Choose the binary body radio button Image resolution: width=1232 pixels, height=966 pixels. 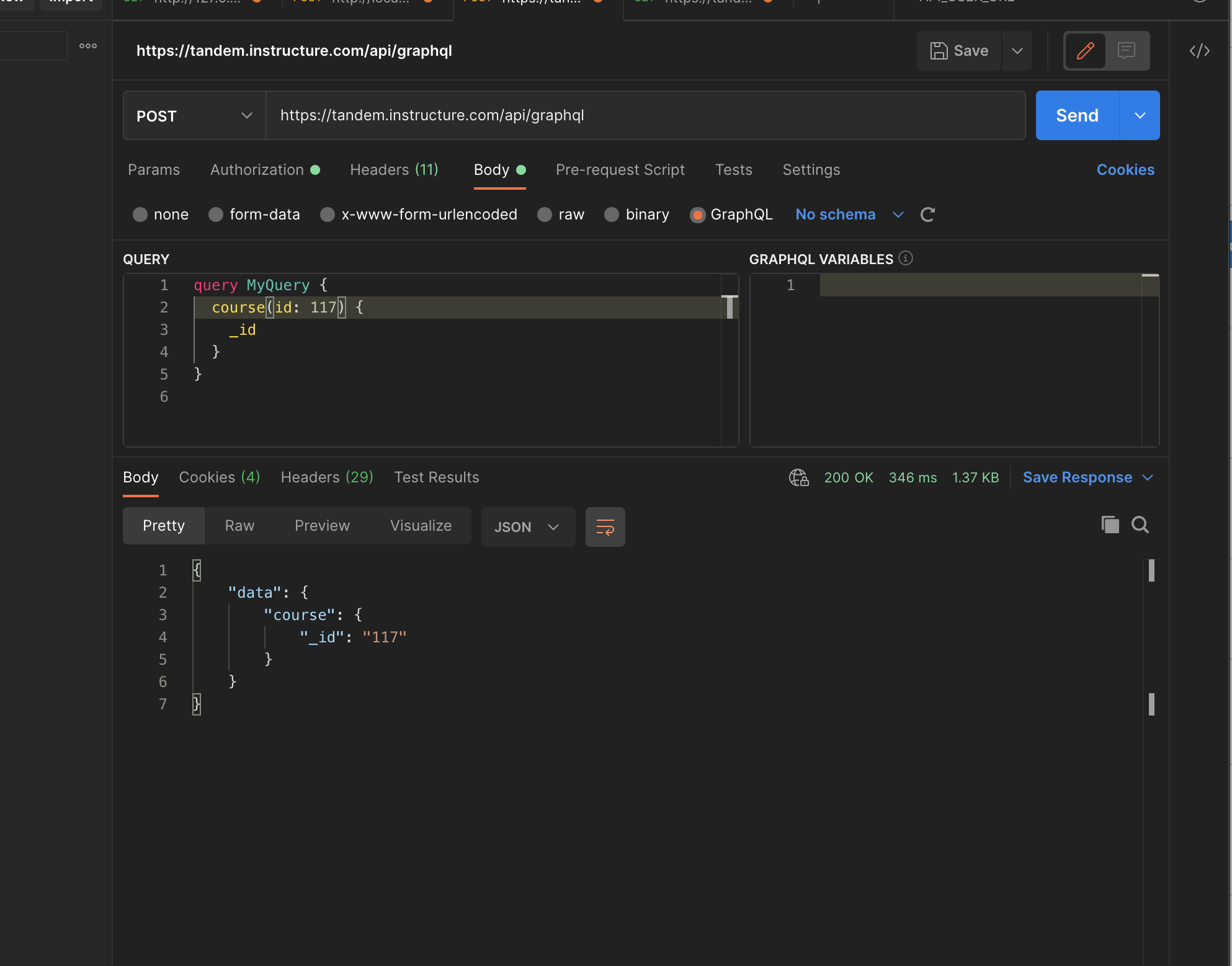pos(612,215)
